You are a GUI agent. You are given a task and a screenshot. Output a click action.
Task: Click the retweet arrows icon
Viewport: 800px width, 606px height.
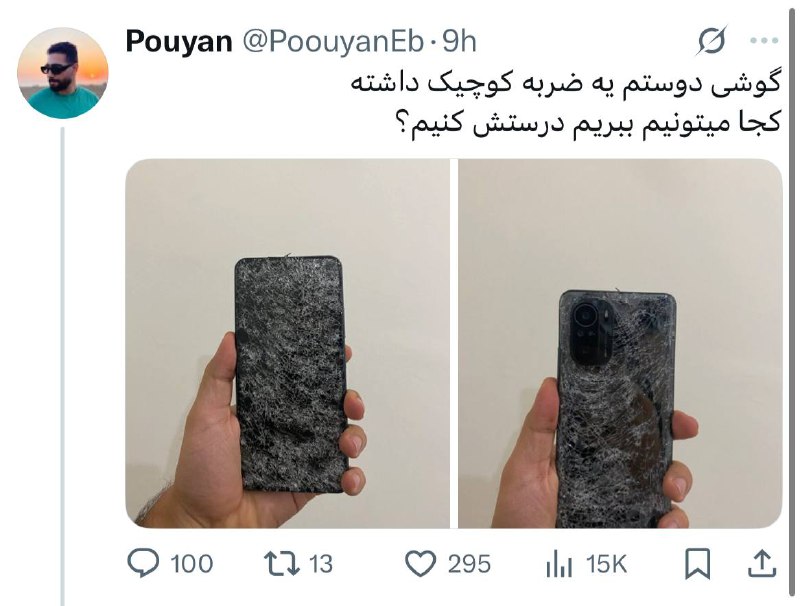(281, 564)
